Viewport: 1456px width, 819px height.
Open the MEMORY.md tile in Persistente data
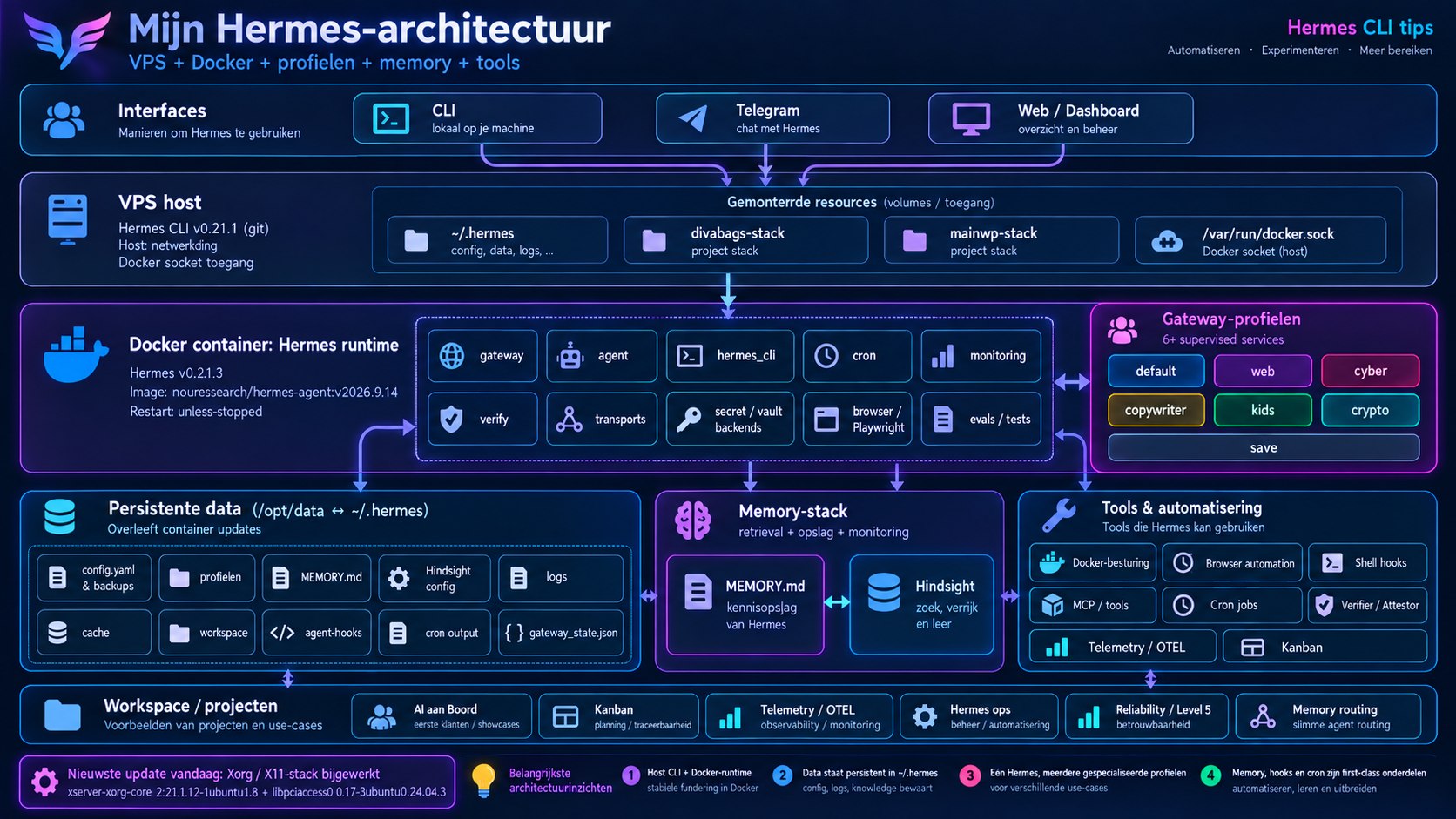point(316,578)
